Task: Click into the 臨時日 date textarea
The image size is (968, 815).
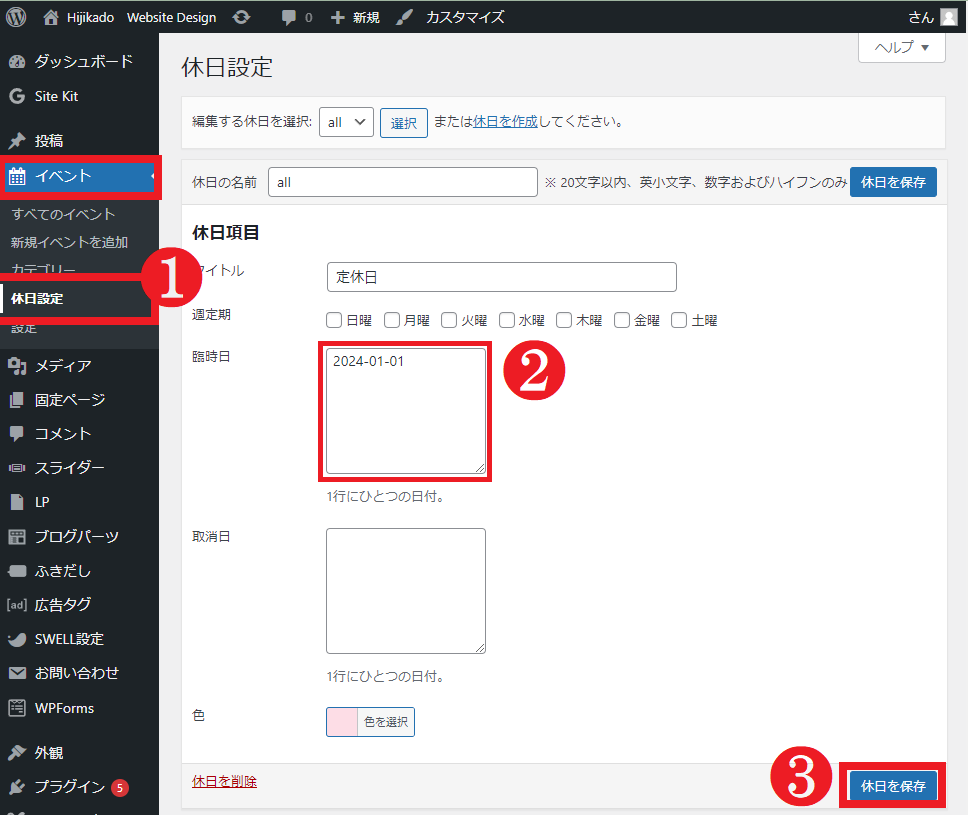Action: pos(405,411)
